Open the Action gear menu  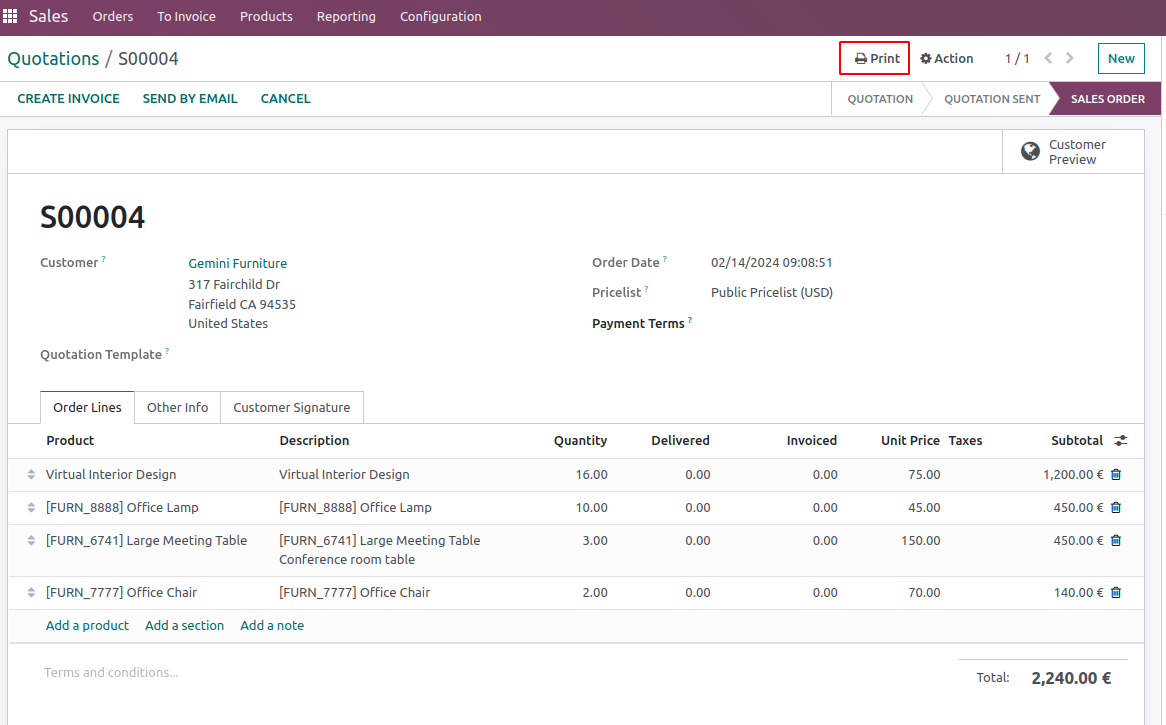pyautogui.click(x=946, y=59)
